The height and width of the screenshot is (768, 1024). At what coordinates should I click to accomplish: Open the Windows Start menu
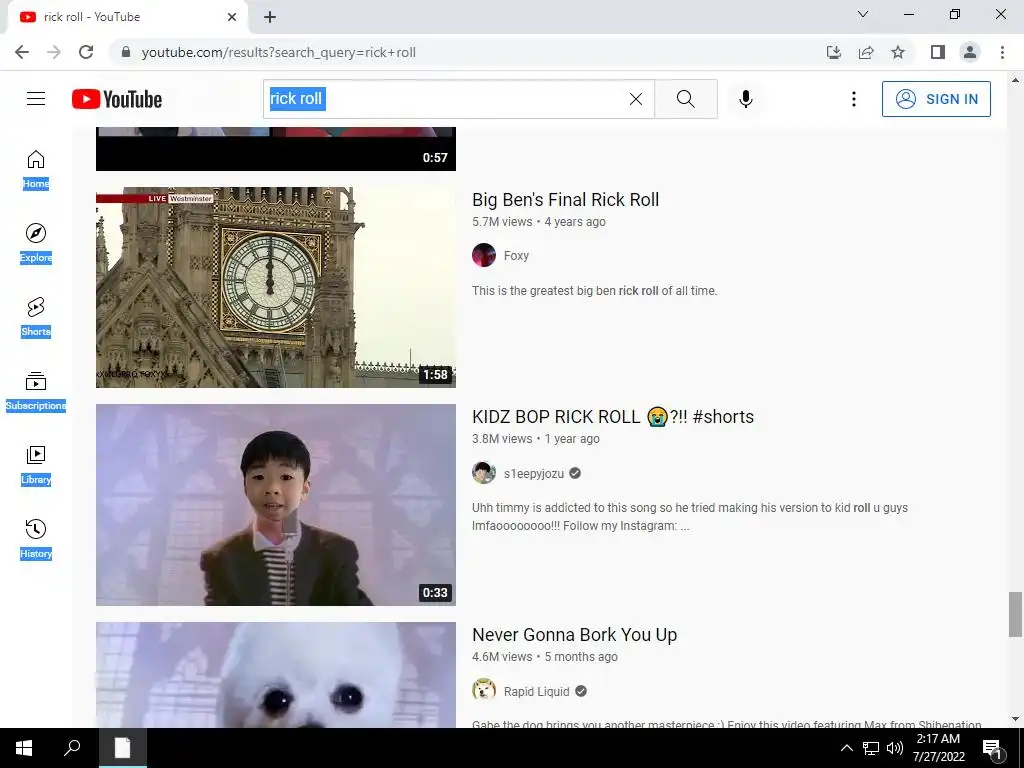24,748
